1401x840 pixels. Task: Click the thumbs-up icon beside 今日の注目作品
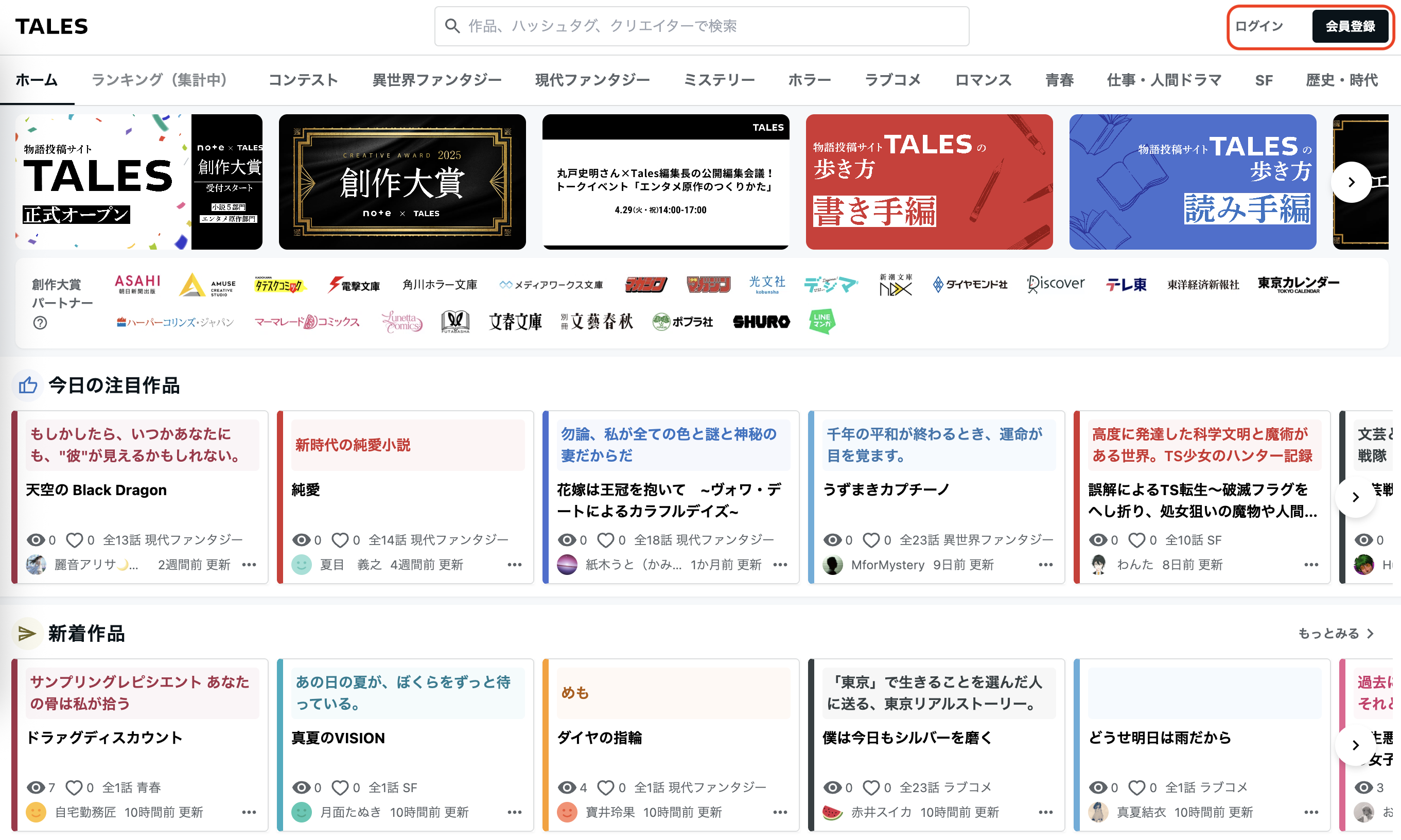pos(28,386)
